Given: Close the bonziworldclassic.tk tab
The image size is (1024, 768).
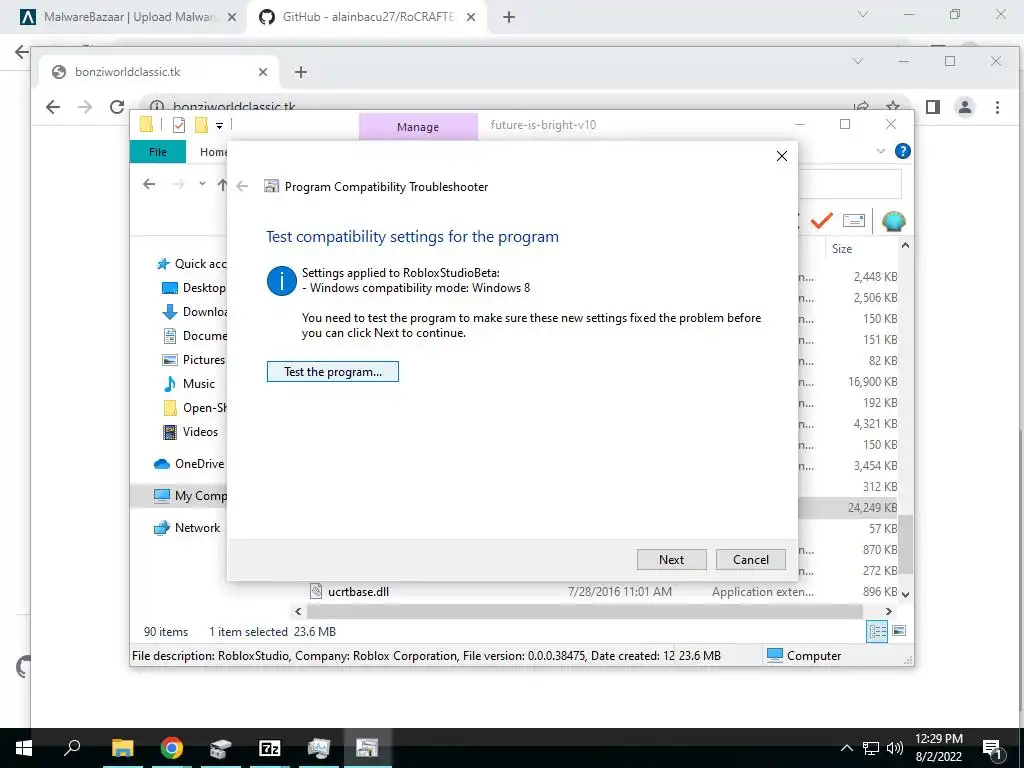Looking at the screenshot, I should tap(263, 72).
